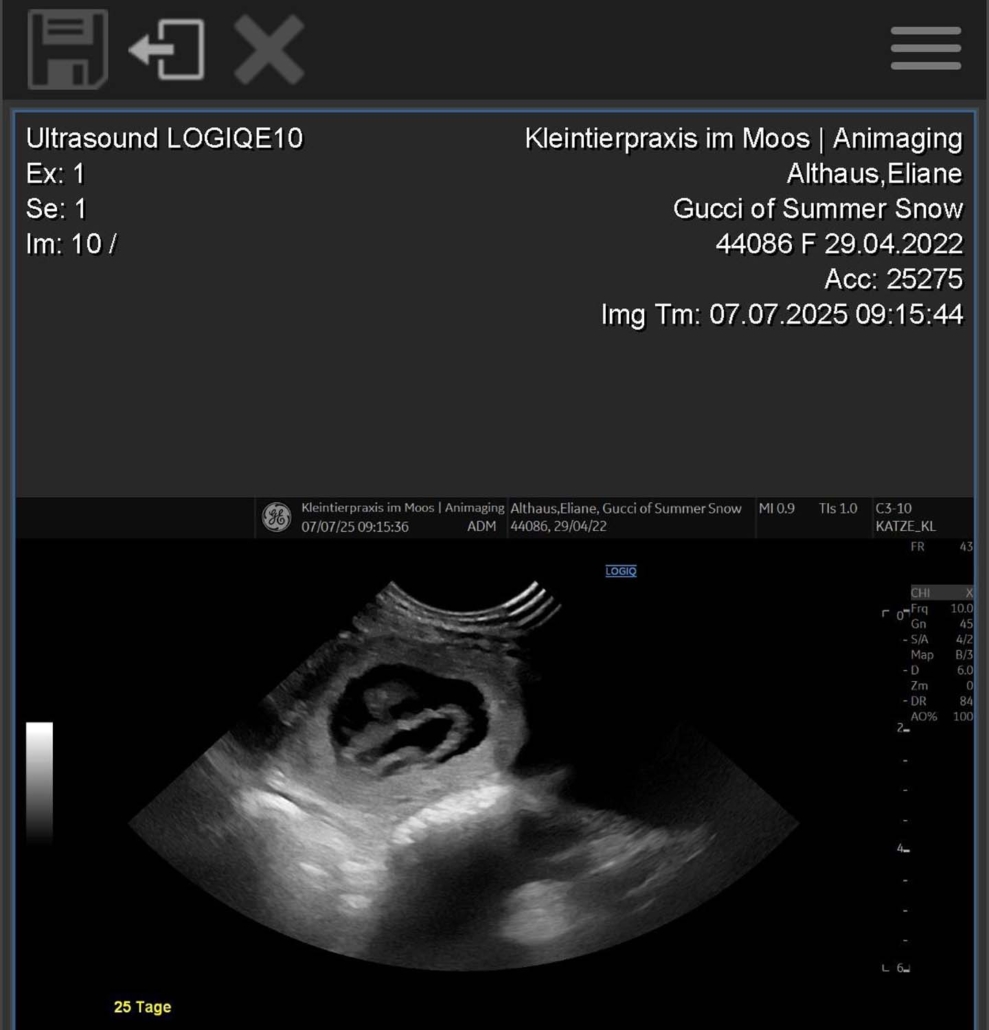Open the hamburger menu
The image size is (989, 1030).
[925, 49]
